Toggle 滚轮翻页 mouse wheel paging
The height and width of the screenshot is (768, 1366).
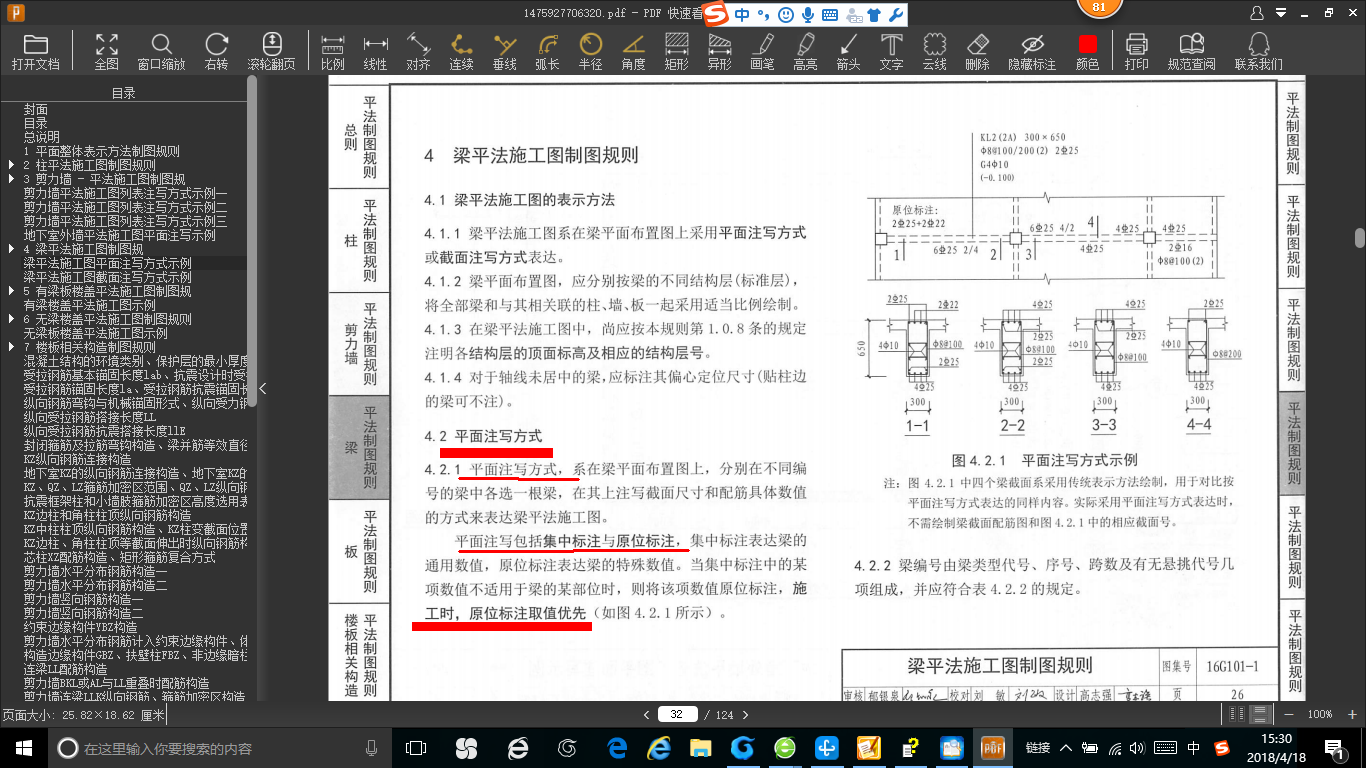pos(271,52)
